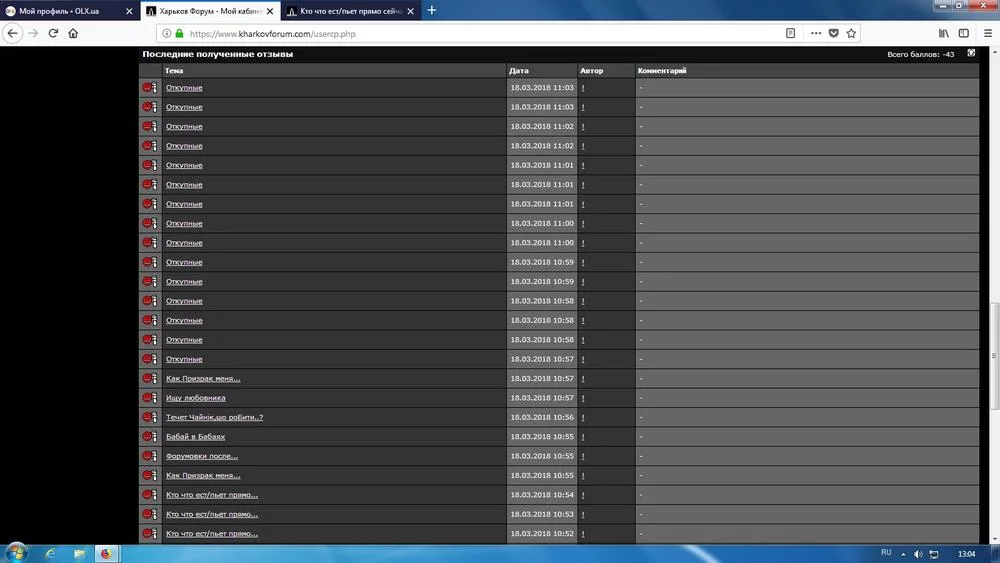This screenshot has height=563, width=1000.
Task: Switch to Кто что ест/пьет tab
Action: coord(351,11)
